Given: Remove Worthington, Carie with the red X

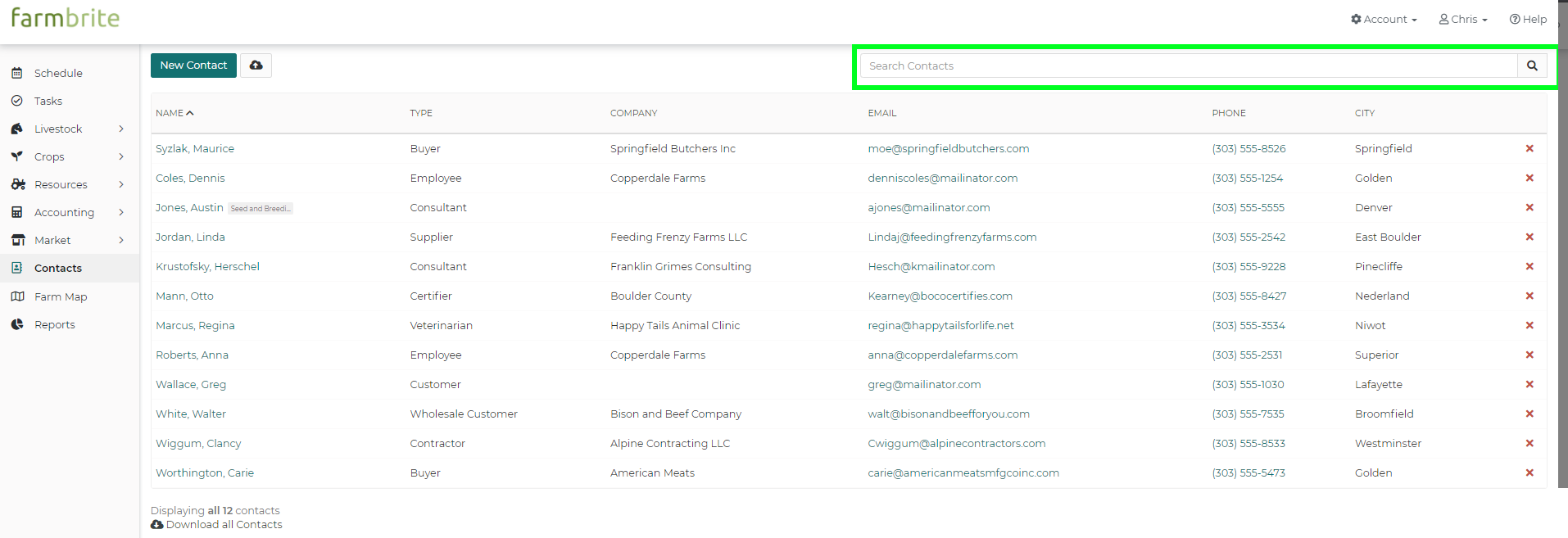Looking at the screenshot, I should [1529, 472].
